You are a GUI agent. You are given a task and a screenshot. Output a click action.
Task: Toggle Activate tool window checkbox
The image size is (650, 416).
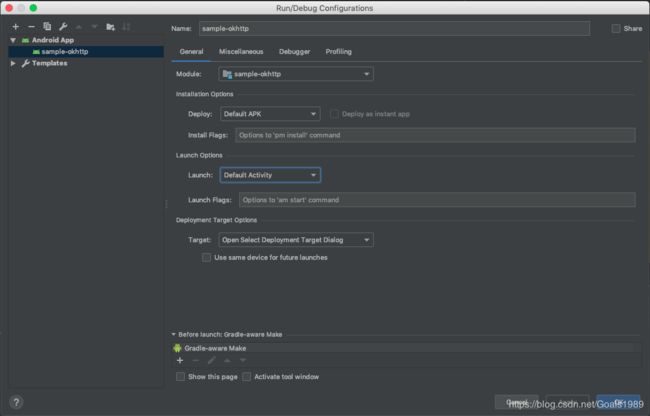click(247, 377)
